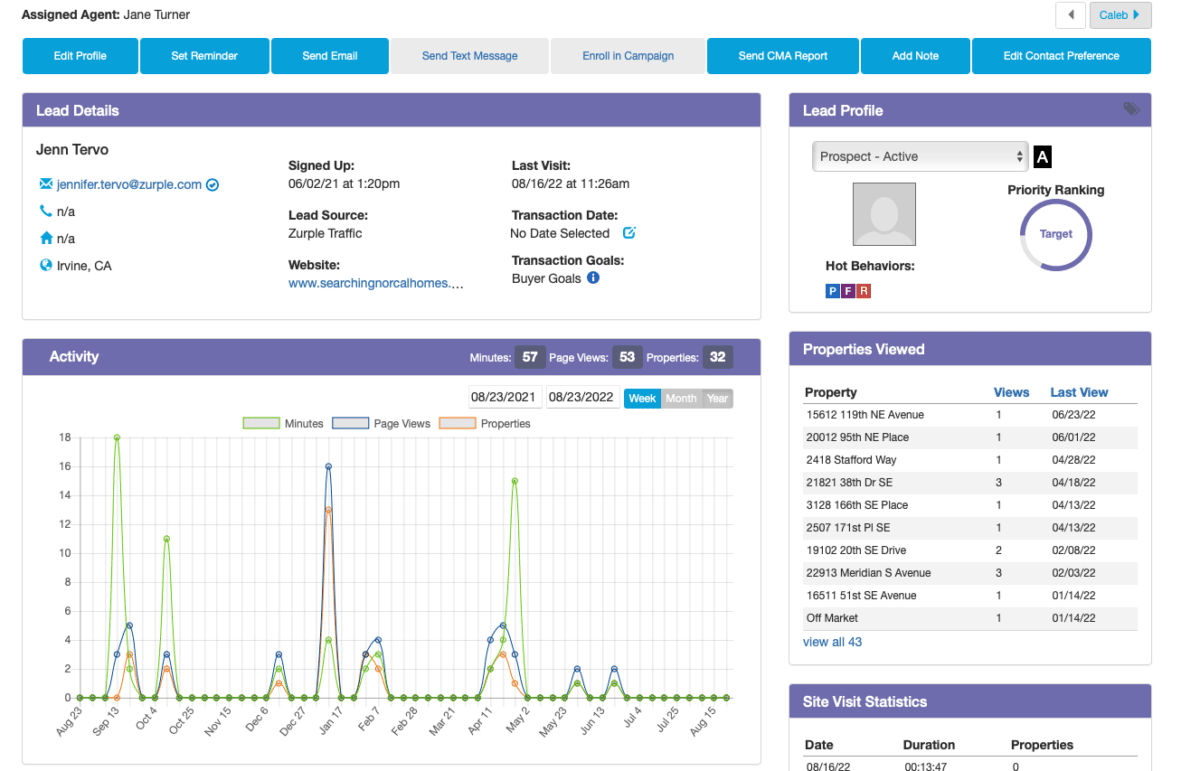Click the Zurple Traffic lead source value
Viewport: 1200px width, 771px height.
325,233
